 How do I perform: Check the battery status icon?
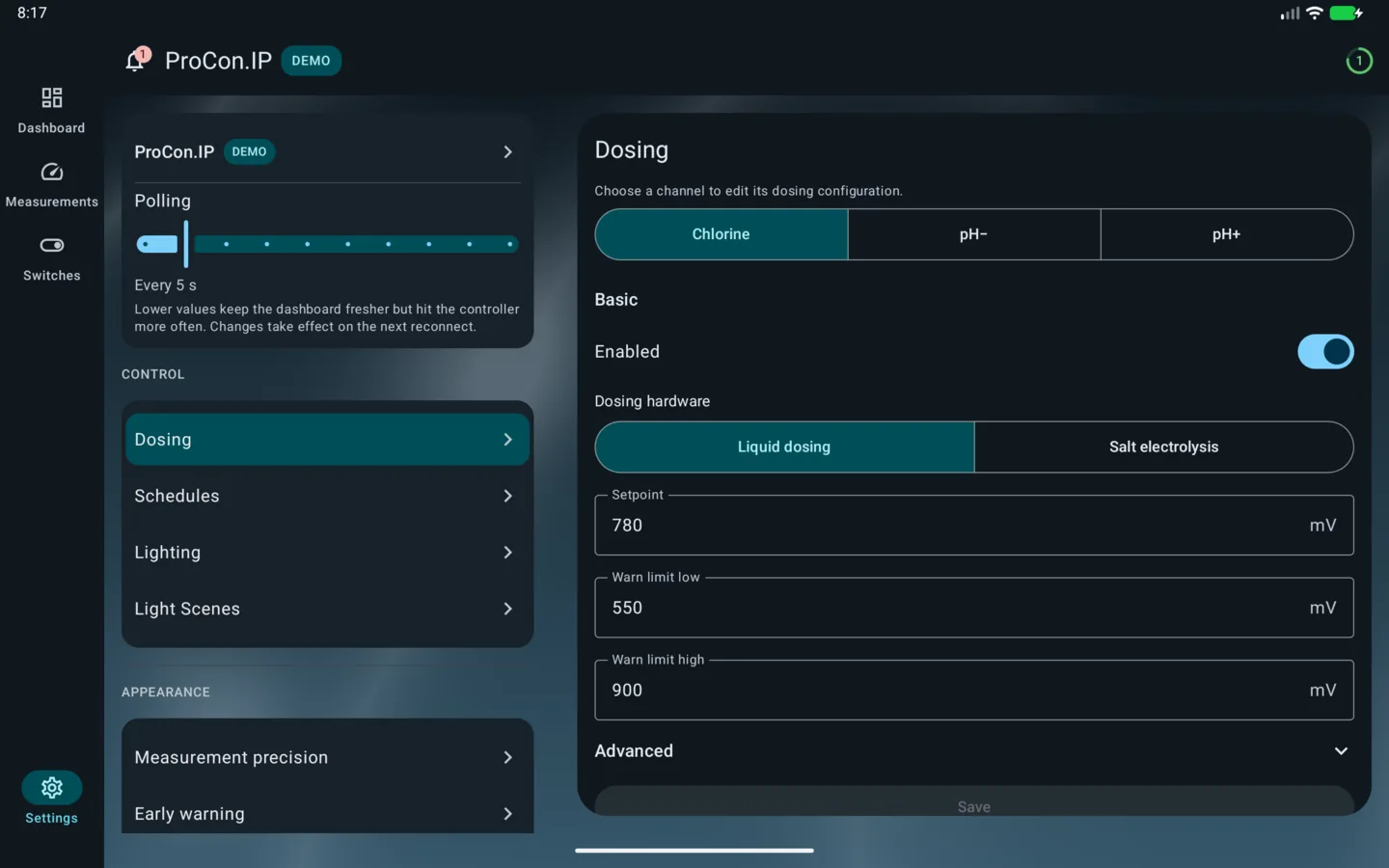(1346, 13)
